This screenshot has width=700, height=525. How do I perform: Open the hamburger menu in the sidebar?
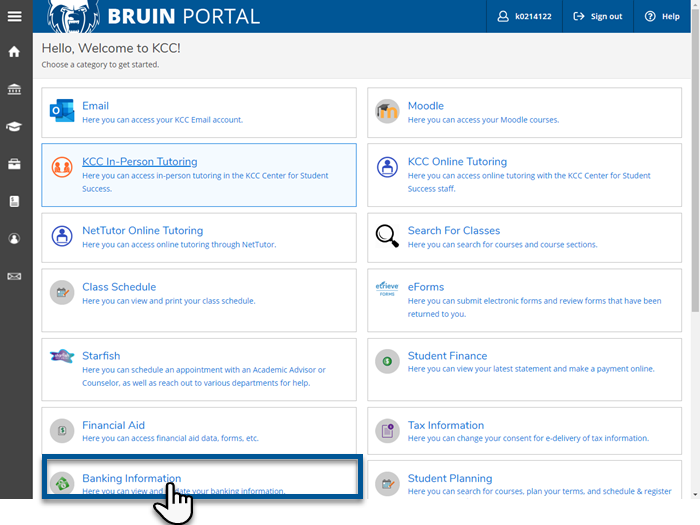pos(14,16)
